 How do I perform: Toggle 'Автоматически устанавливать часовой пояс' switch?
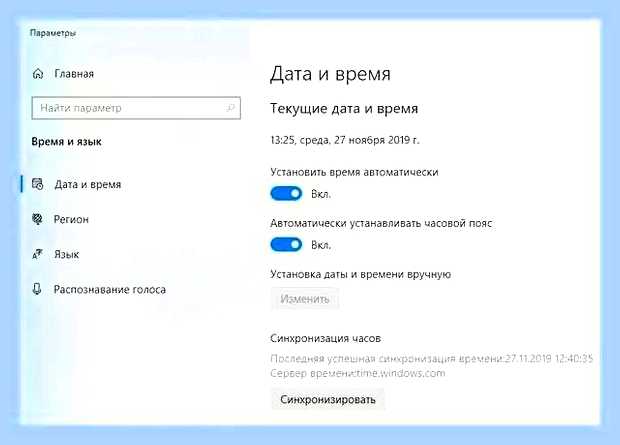(286, 244)
